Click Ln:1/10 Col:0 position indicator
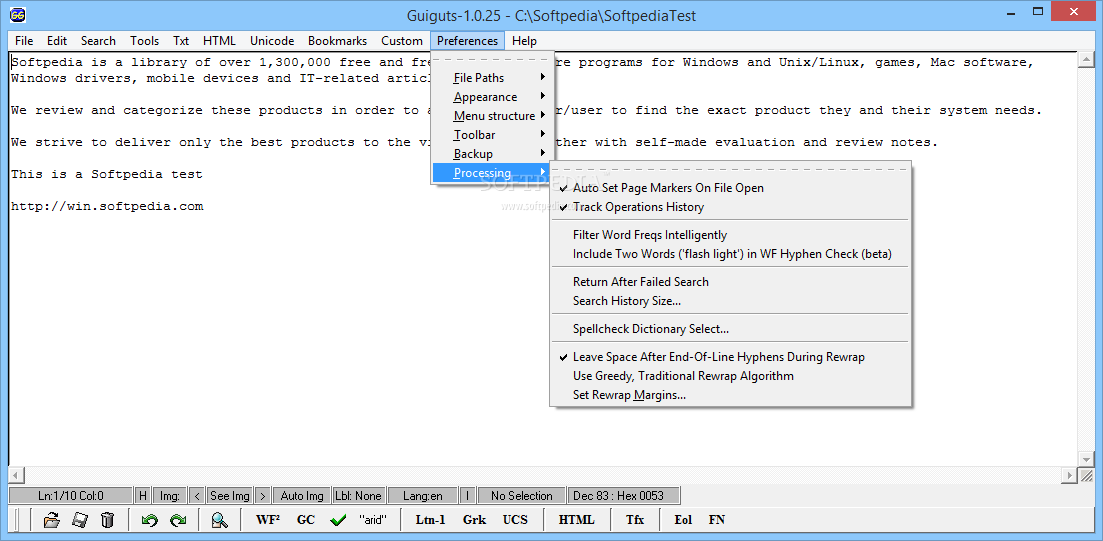 point(70,496)
